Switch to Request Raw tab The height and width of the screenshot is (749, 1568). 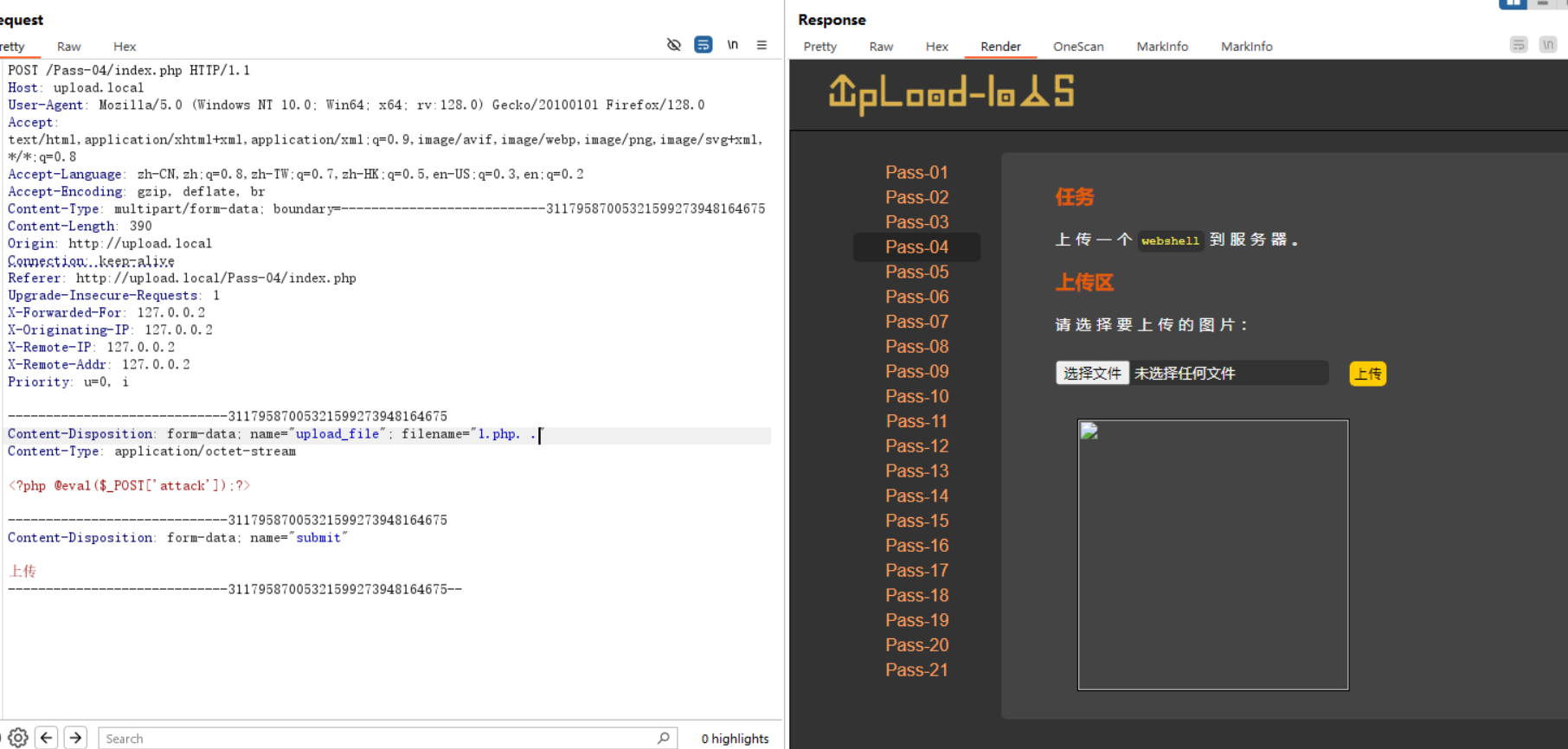pyautogui.click(x=69, y=47)
